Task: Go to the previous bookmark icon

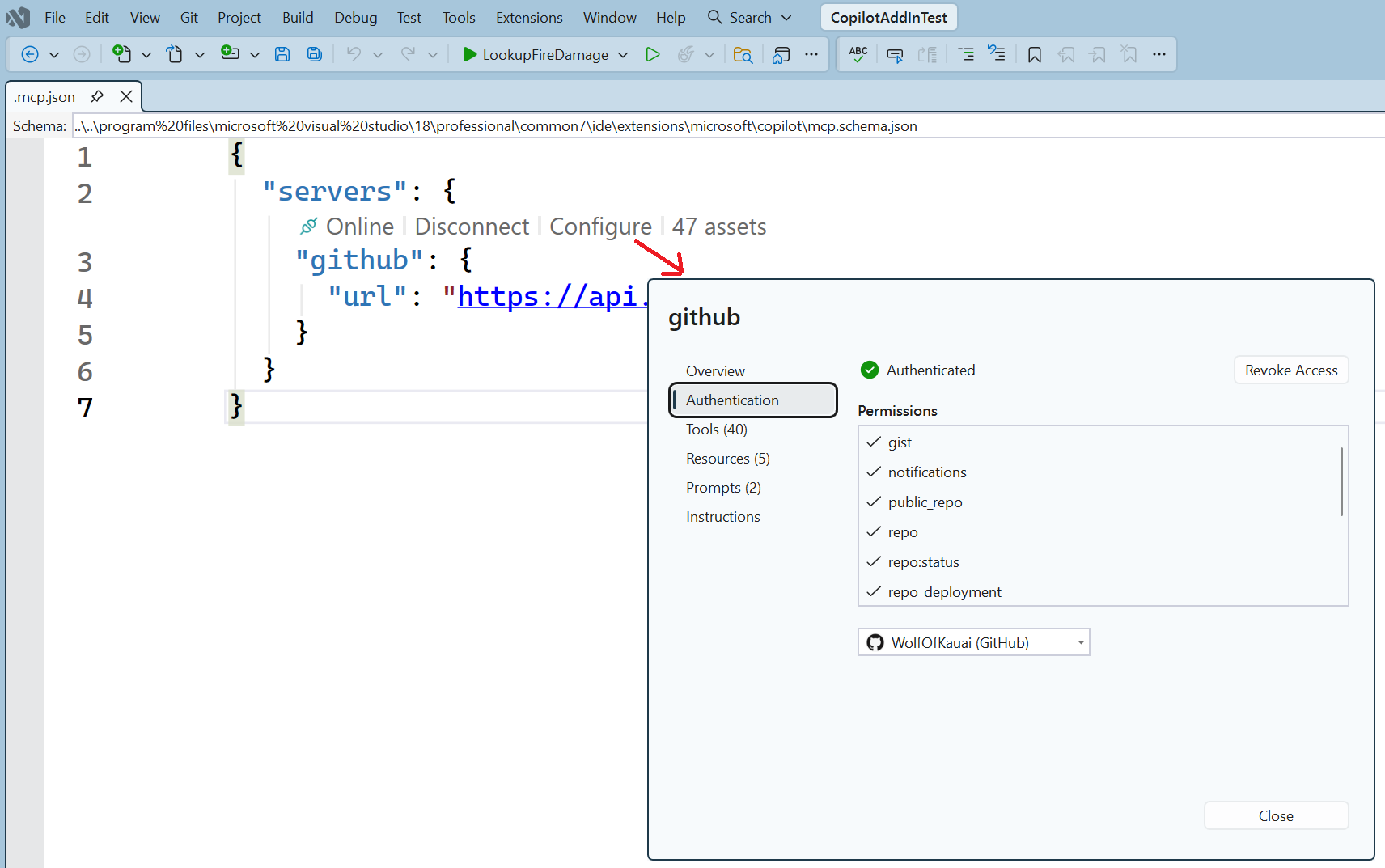Action: click(1067, 54)
